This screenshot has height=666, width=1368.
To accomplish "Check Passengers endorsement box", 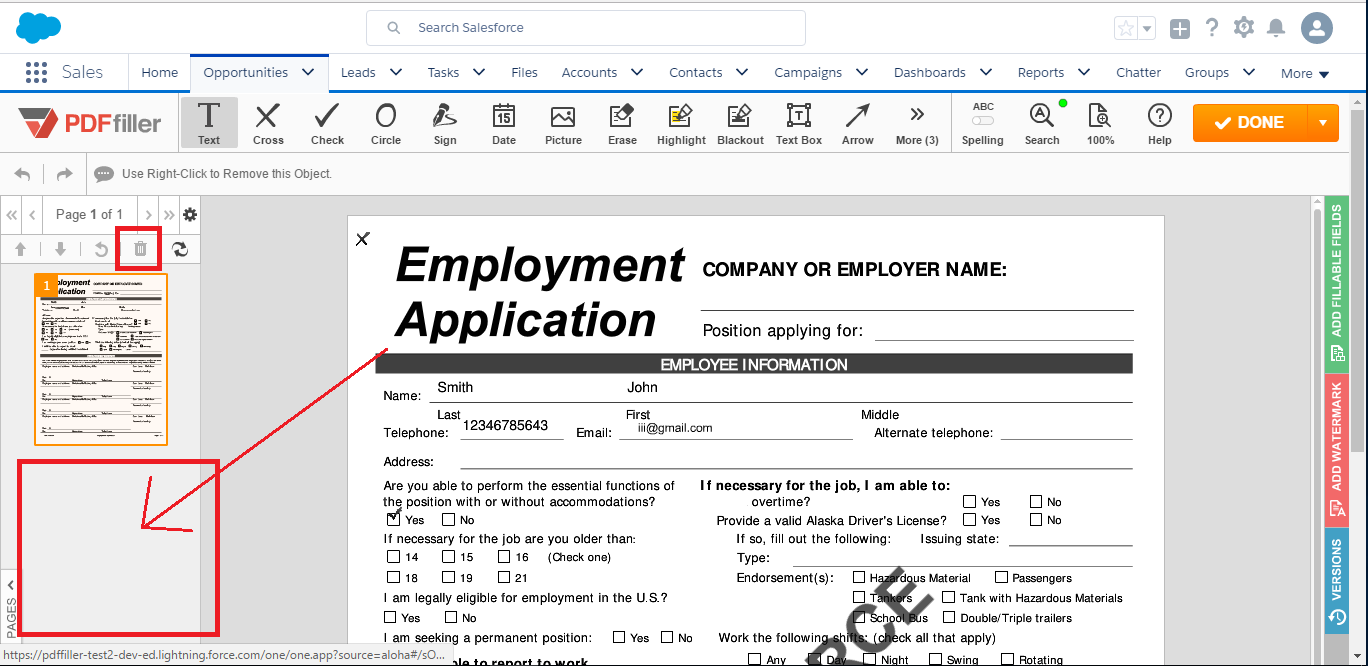I will [1001, 577].
